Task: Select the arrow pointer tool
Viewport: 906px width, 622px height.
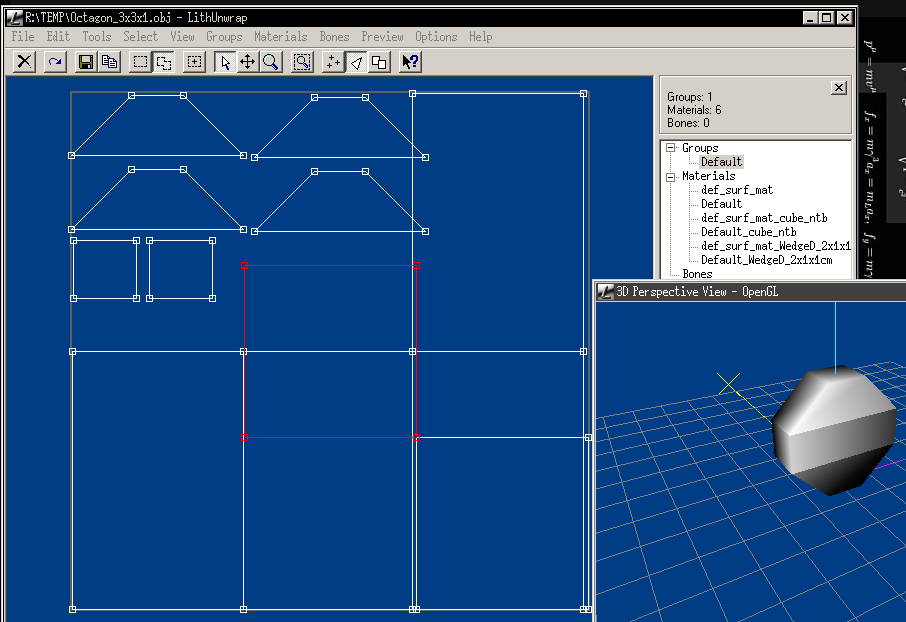Action: coord(225,62)
